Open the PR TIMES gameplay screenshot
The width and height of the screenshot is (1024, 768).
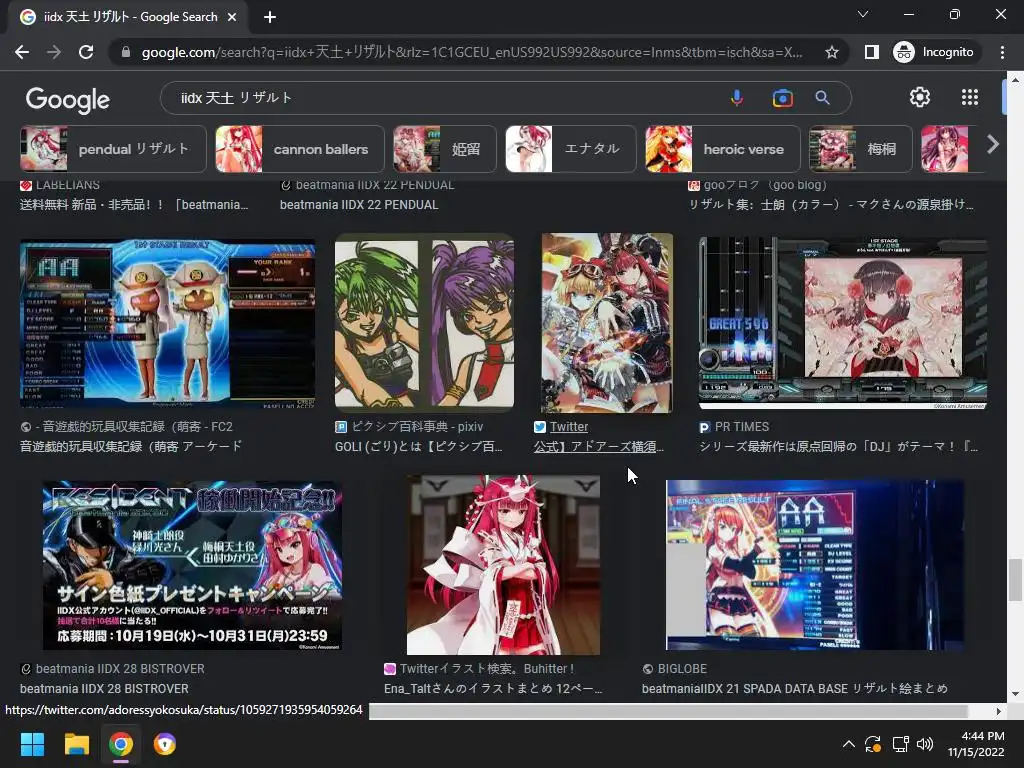pyautogui.click(x=842, y=324)
